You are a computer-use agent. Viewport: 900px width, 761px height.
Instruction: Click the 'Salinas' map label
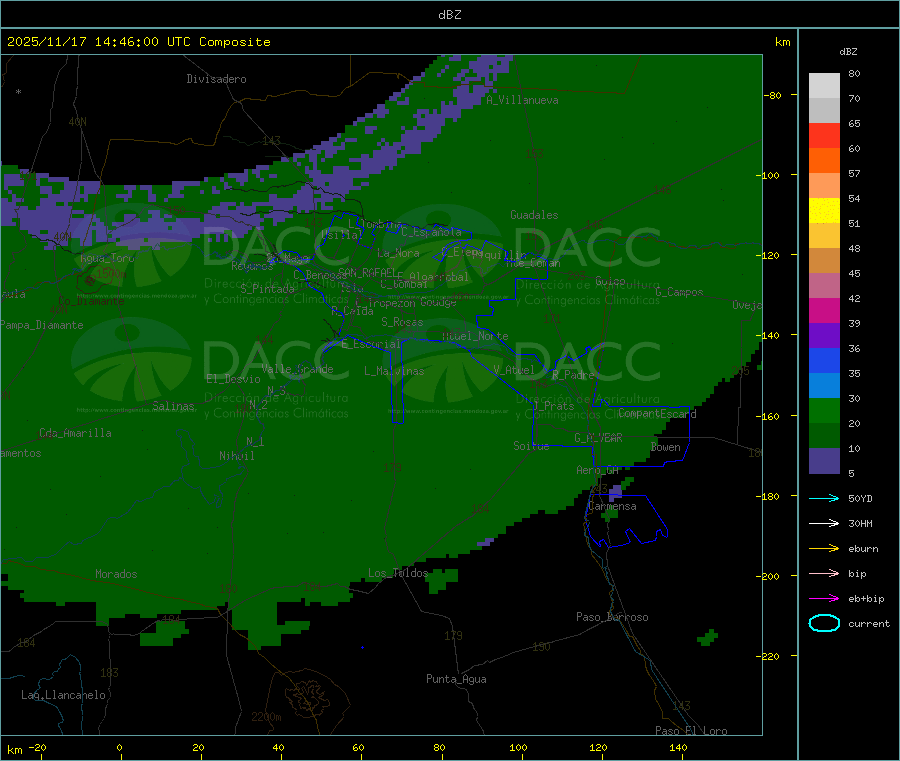click(x=173, y=406)
